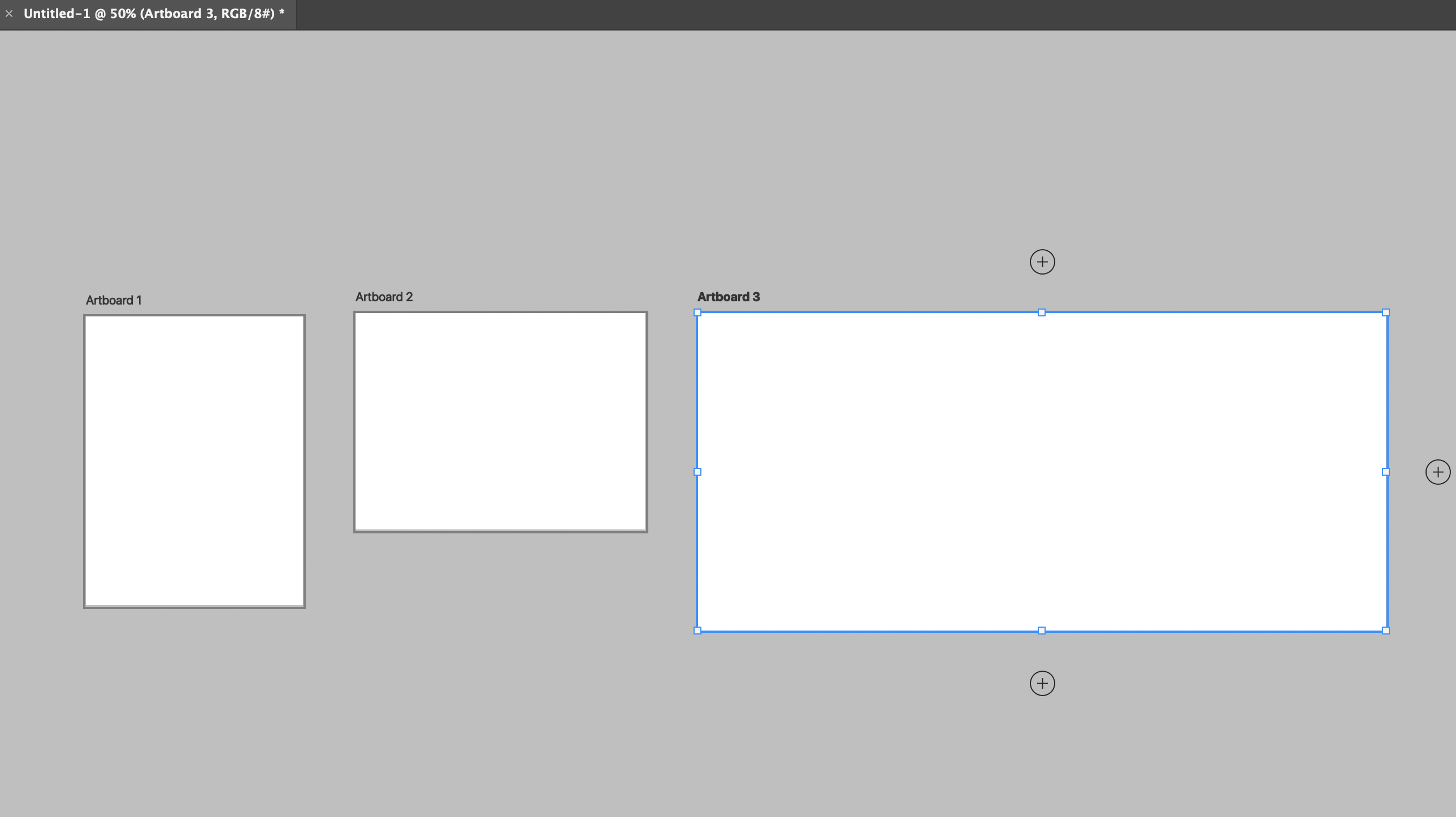The height and width of the screenshot is (817, 1456).
Task: Click the add artboard plus above Artboard 3
Action: coord(1042,262)
